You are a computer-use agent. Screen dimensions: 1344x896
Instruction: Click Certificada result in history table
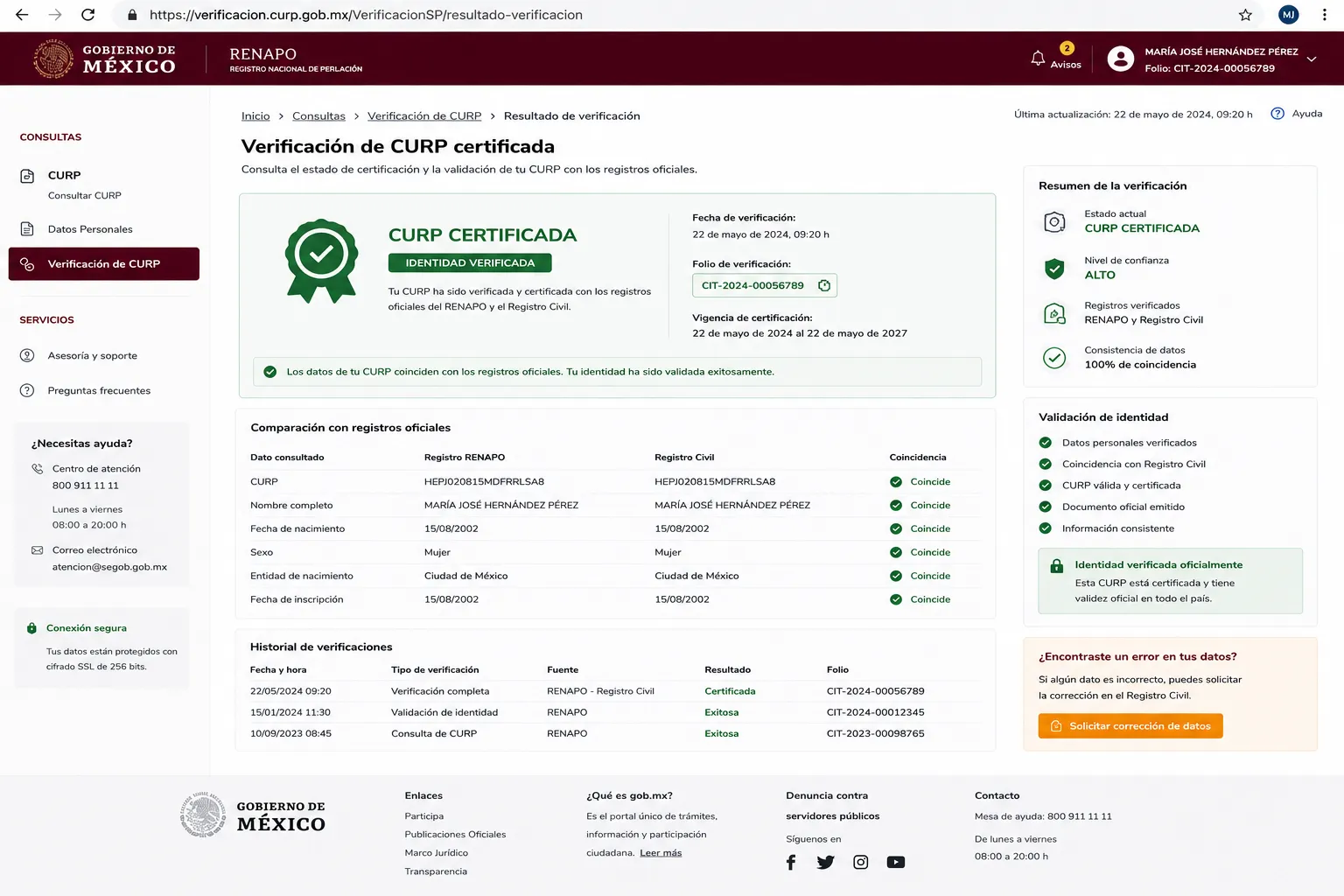tap(730, 691)
